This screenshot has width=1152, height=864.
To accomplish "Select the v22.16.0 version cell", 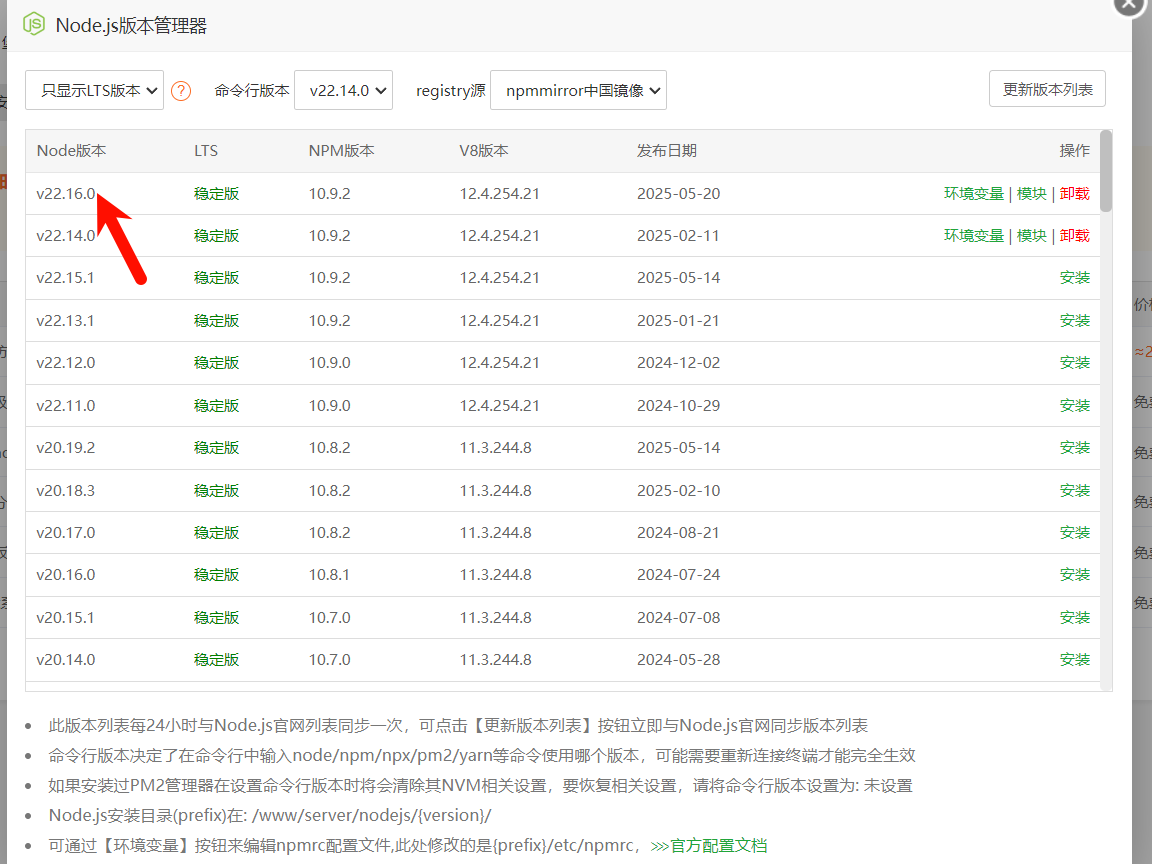I will [65, 193].
